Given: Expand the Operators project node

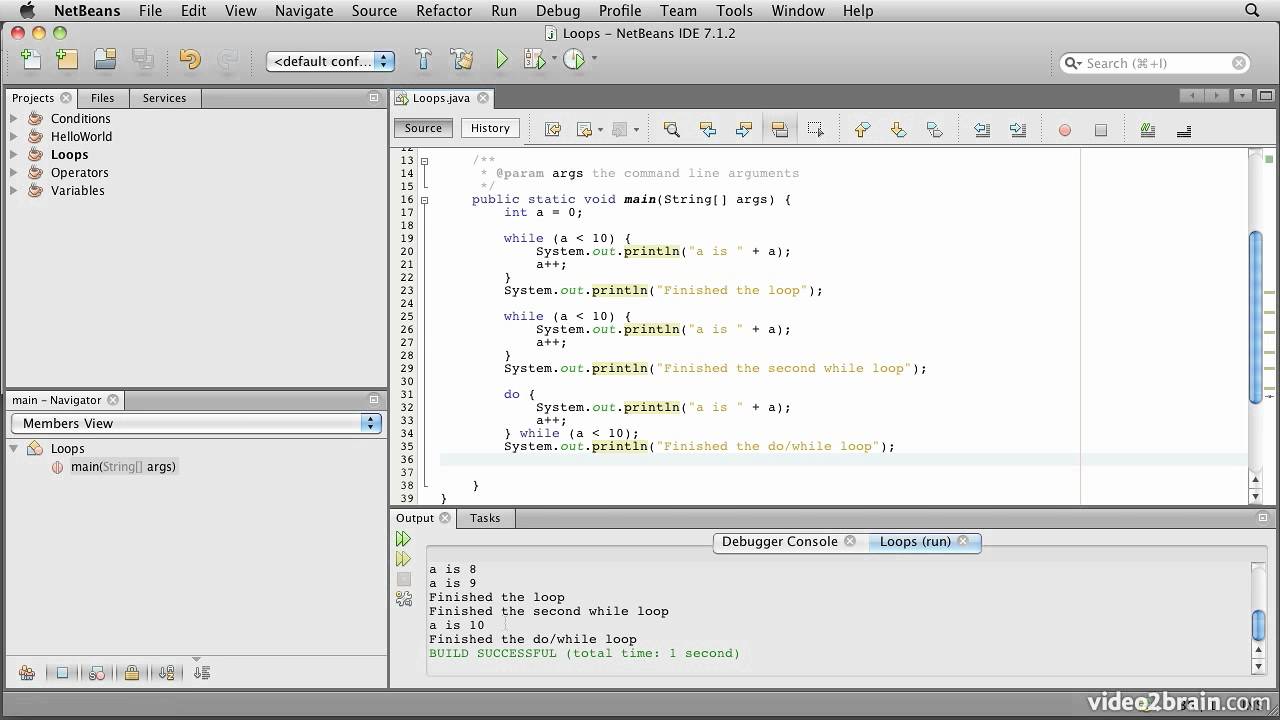Looking at the screenshot, I should click(x=14, y=172).
